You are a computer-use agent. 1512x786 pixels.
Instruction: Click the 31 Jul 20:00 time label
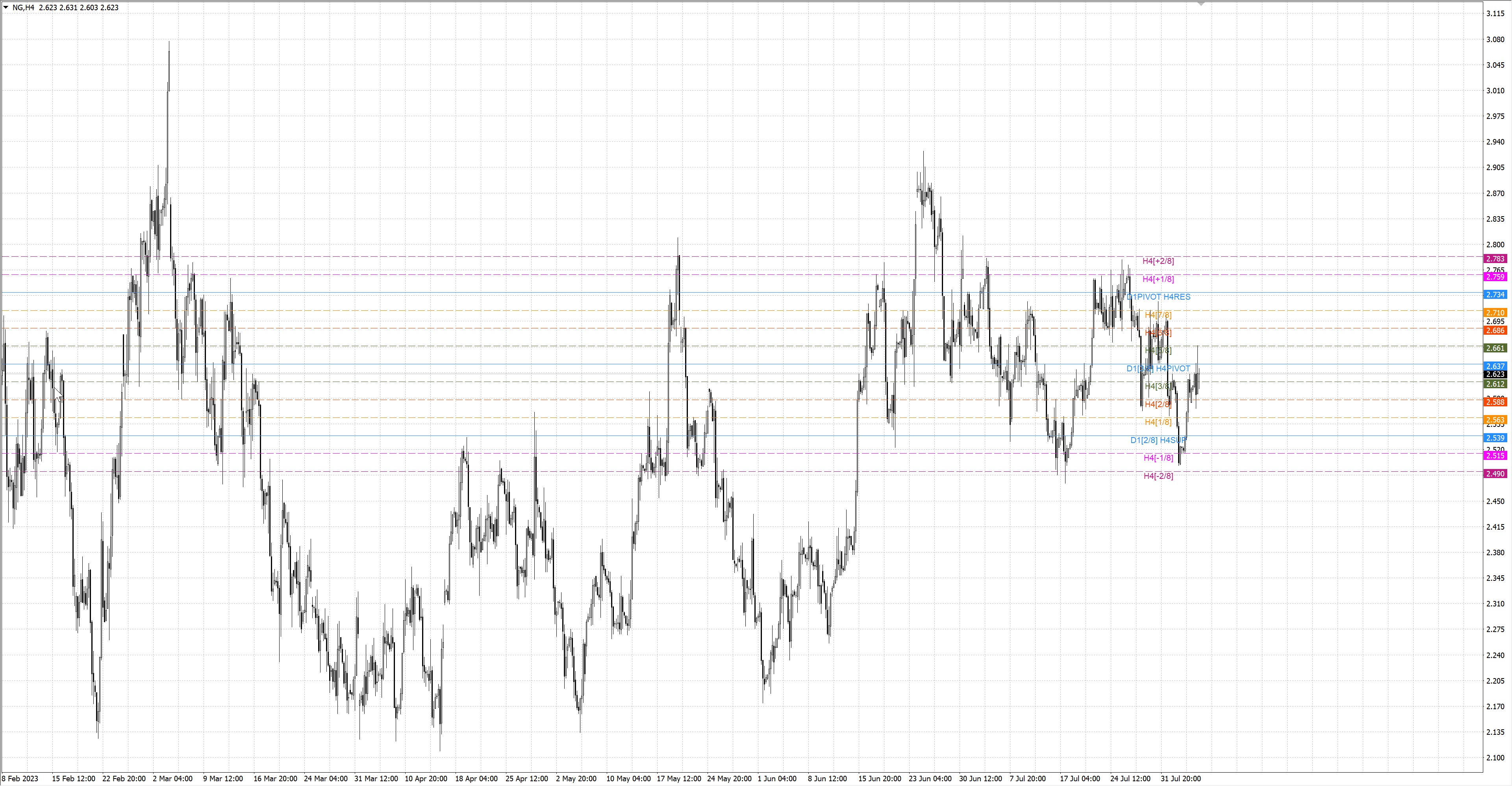click(1180, 779)
